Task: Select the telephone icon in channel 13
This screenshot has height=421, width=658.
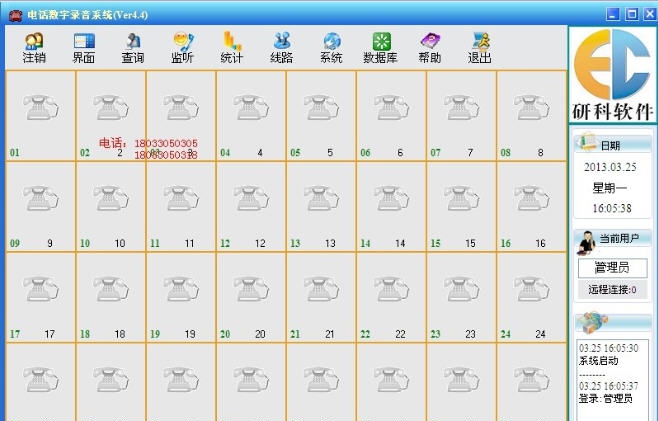Action: click(x=321, y=198)
